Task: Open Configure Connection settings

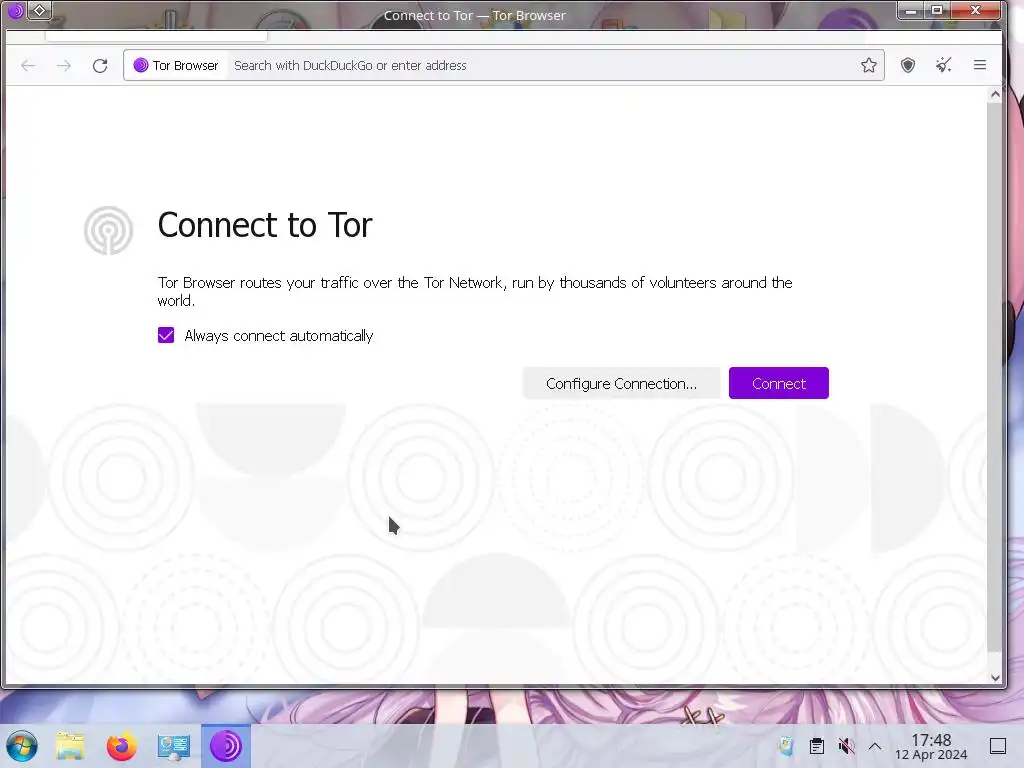Action: click(621, 383)
